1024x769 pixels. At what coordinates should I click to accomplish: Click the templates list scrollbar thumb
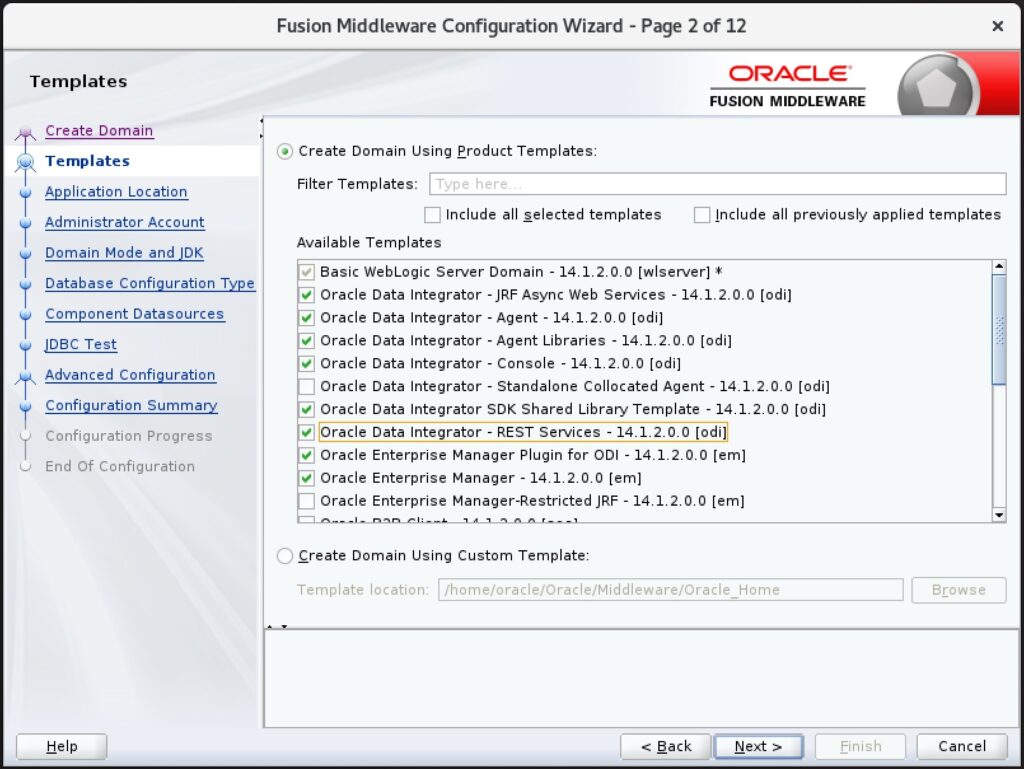point(999,330)
